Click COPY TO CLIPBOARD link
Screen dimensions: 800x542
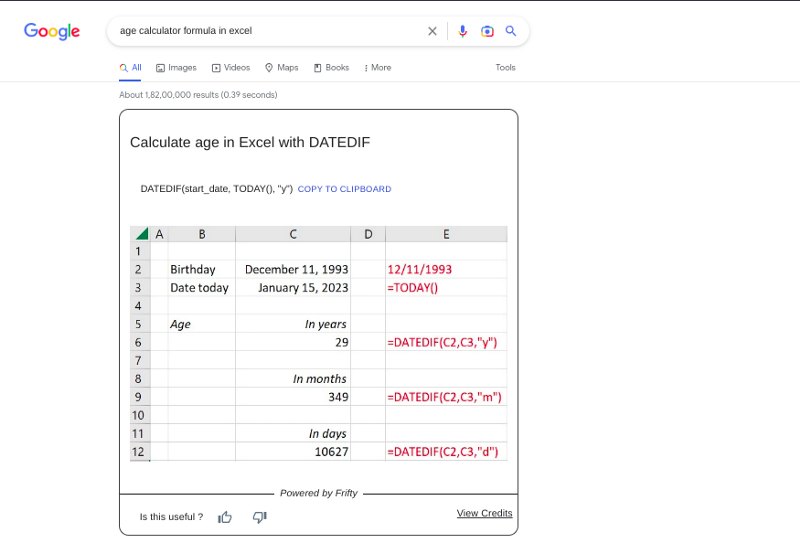point(344,189)
